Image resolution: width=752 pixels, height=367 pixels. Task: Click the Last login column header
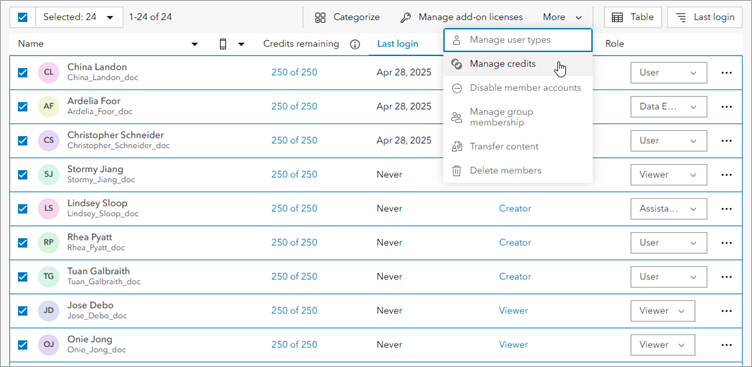398,44
